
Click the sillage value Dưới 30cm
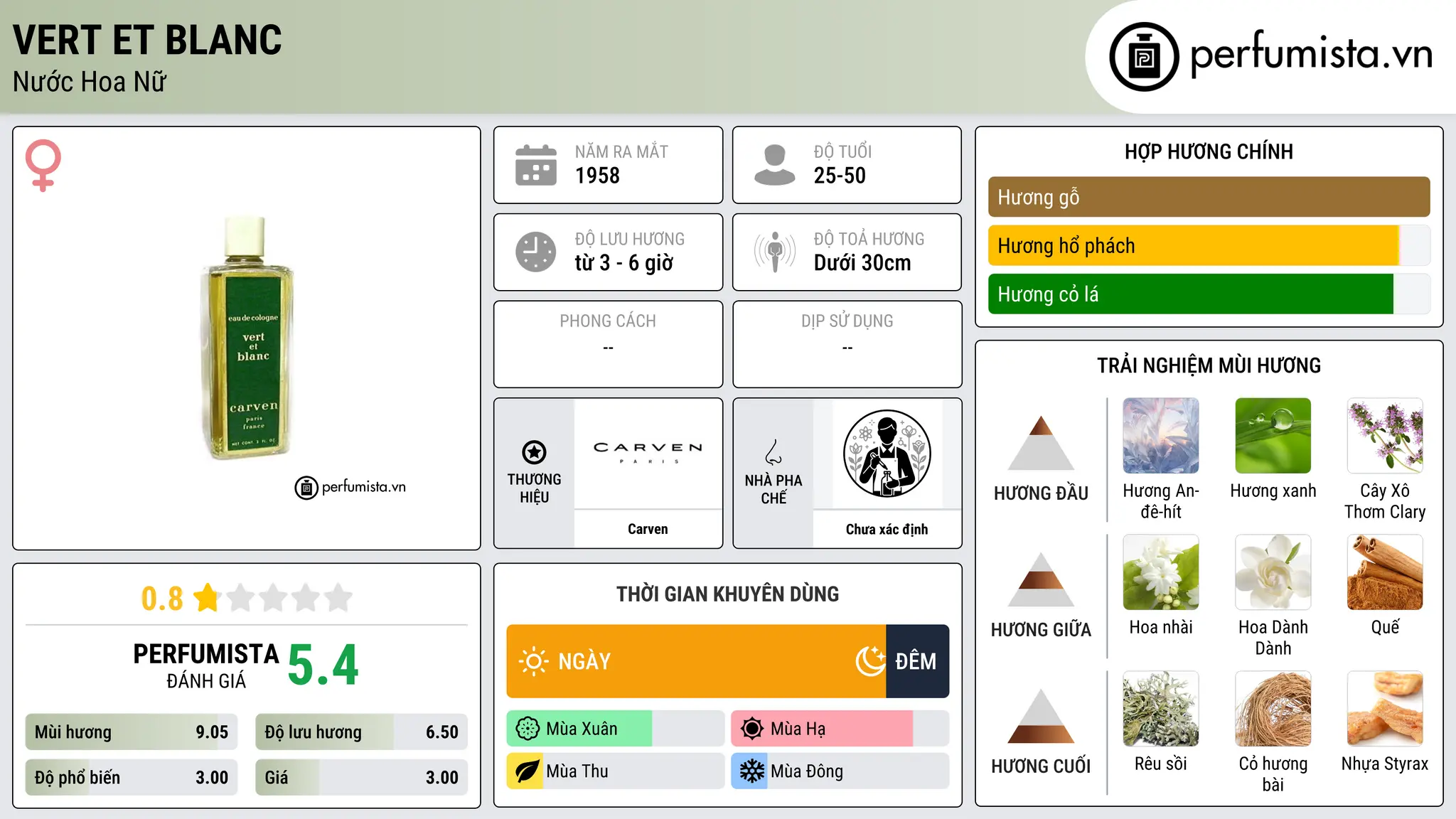(862, 263)
